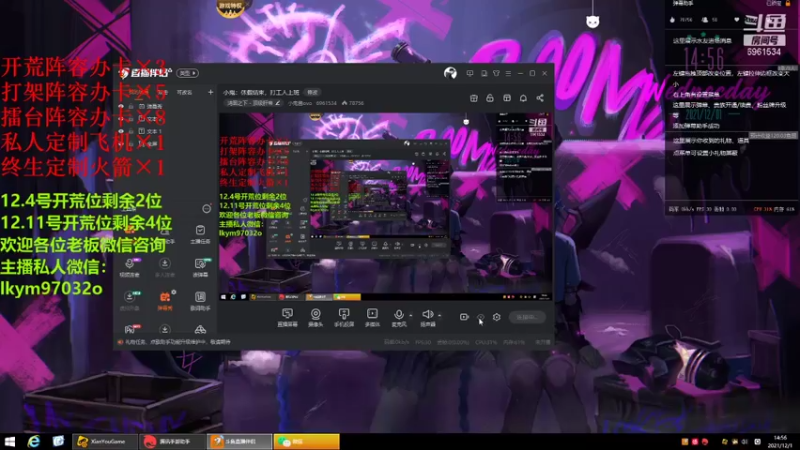800x450 pixels.
Task: Open the microphone tool in left panel
Action: [x=129, y=267]
